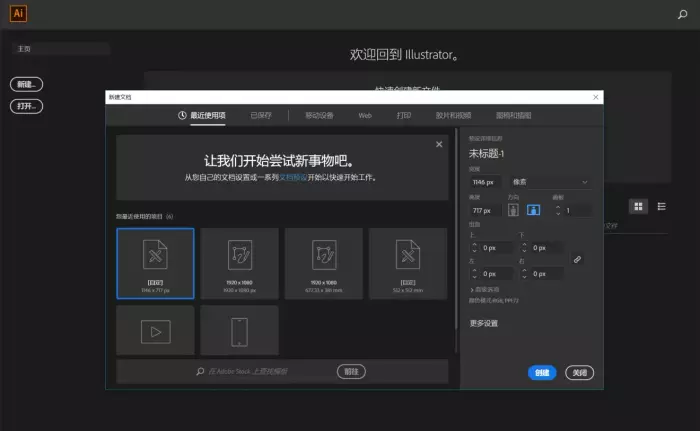700x431 pixels.
Task: Increase the right (右) bleed value
Action: 524,271
